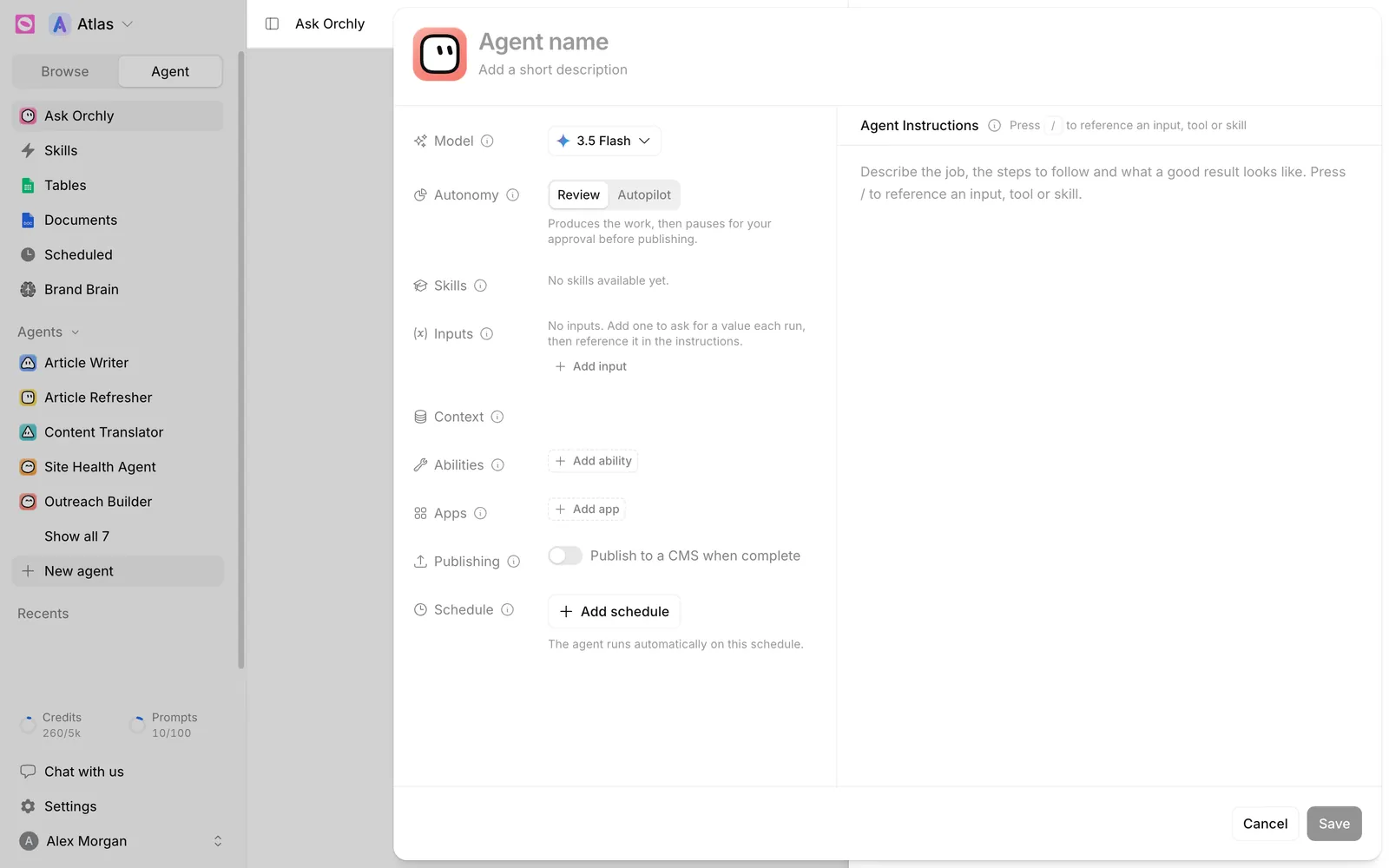Viewport: 1389px width, 868px height.
Task: Click the Credits 260/5k usage indicator
Action: [52, 725]
